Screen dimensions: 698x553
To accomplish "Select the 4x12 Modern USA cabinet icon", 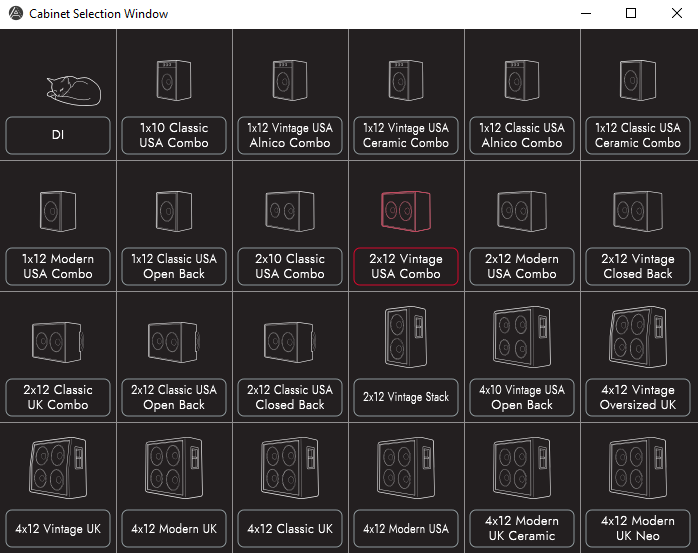I will (406, 468).
